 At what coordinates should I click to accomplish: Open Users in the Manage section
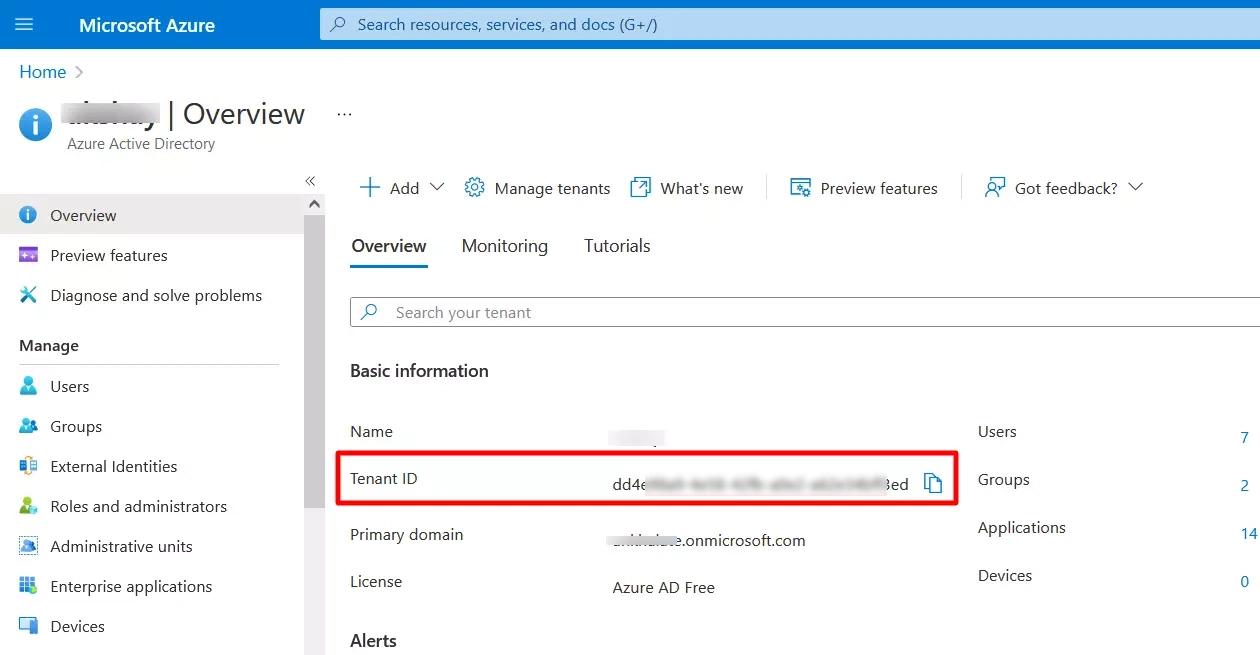point(69,386)
